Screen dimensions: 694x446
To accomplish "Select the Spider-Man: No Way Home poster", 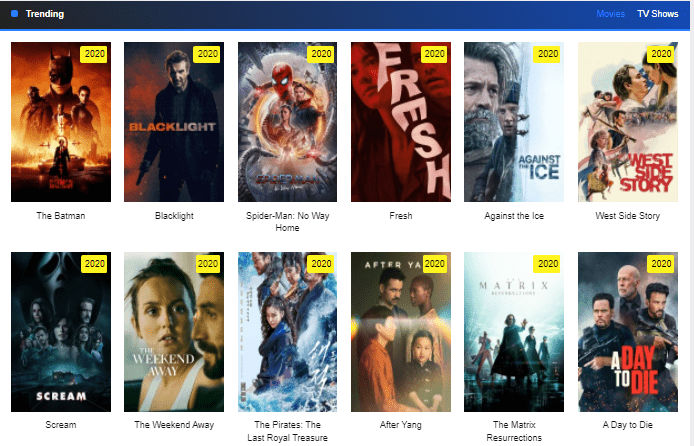I will pos(287,122).
